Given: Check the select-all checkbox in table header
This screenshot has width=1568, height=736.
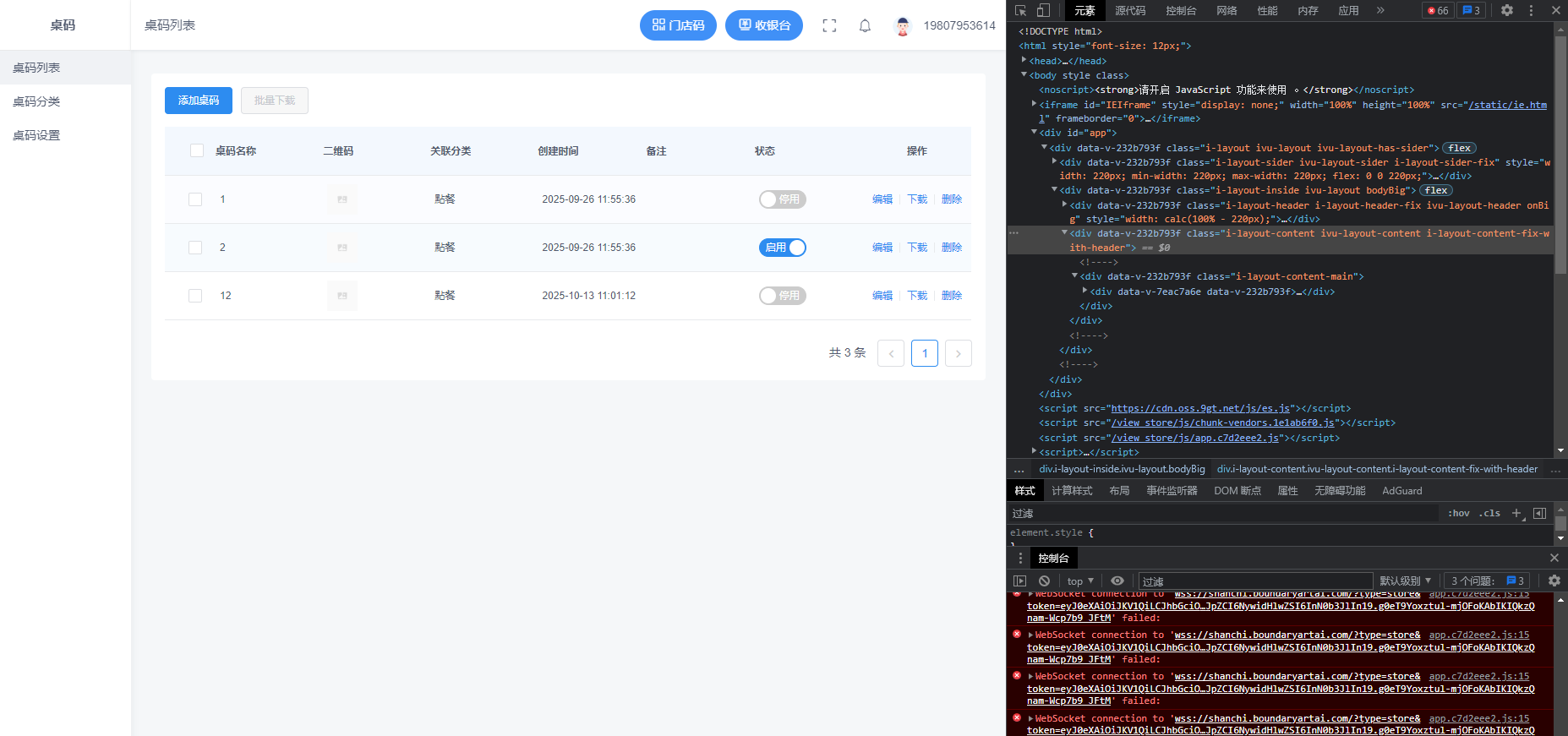Looking at the screenshot, I should point(197,150).
